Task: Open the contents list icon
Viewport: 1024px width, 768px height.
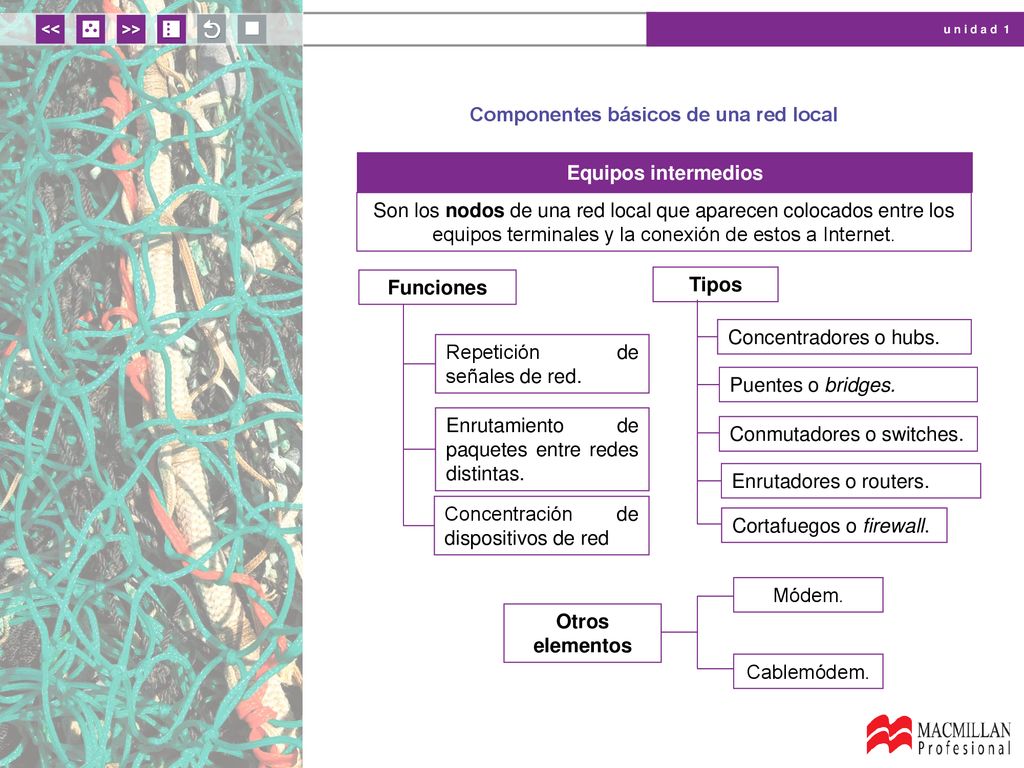Action: (x=171, y=29)
